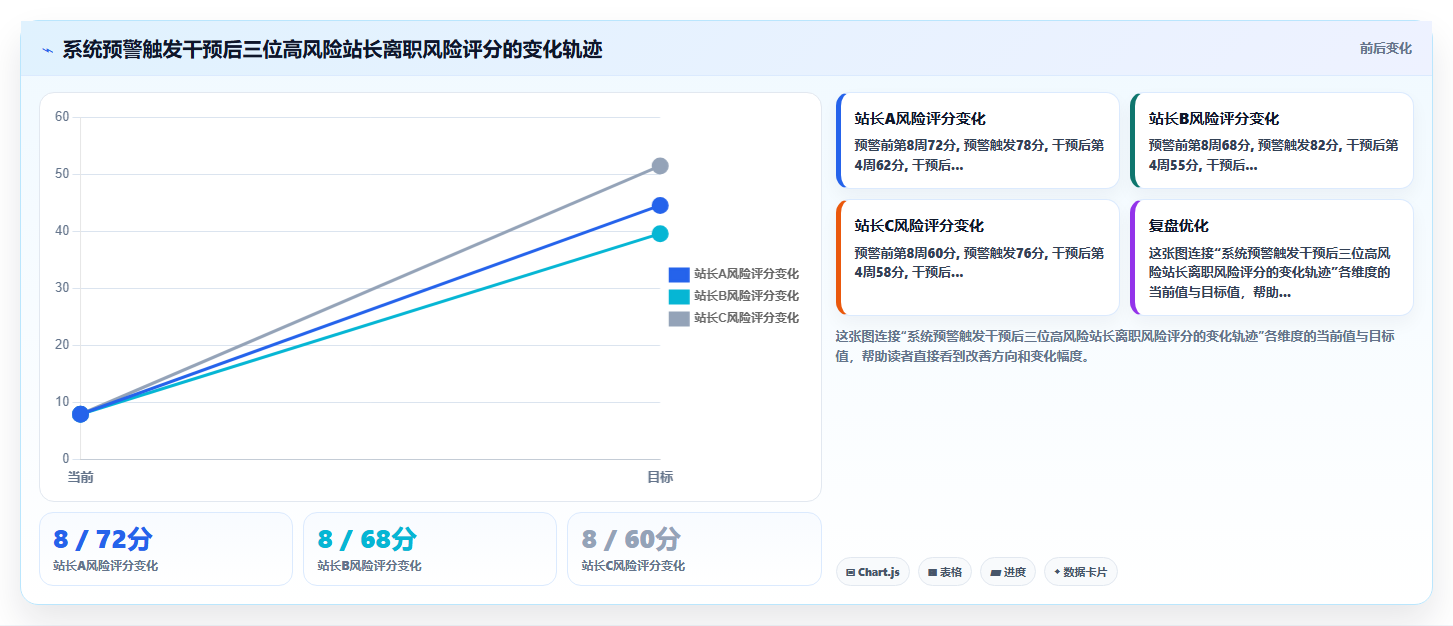Viewport: 1453px width, 626px height.
Task: Click legend text 站长C风险评分变化
Action: point(746,318)
